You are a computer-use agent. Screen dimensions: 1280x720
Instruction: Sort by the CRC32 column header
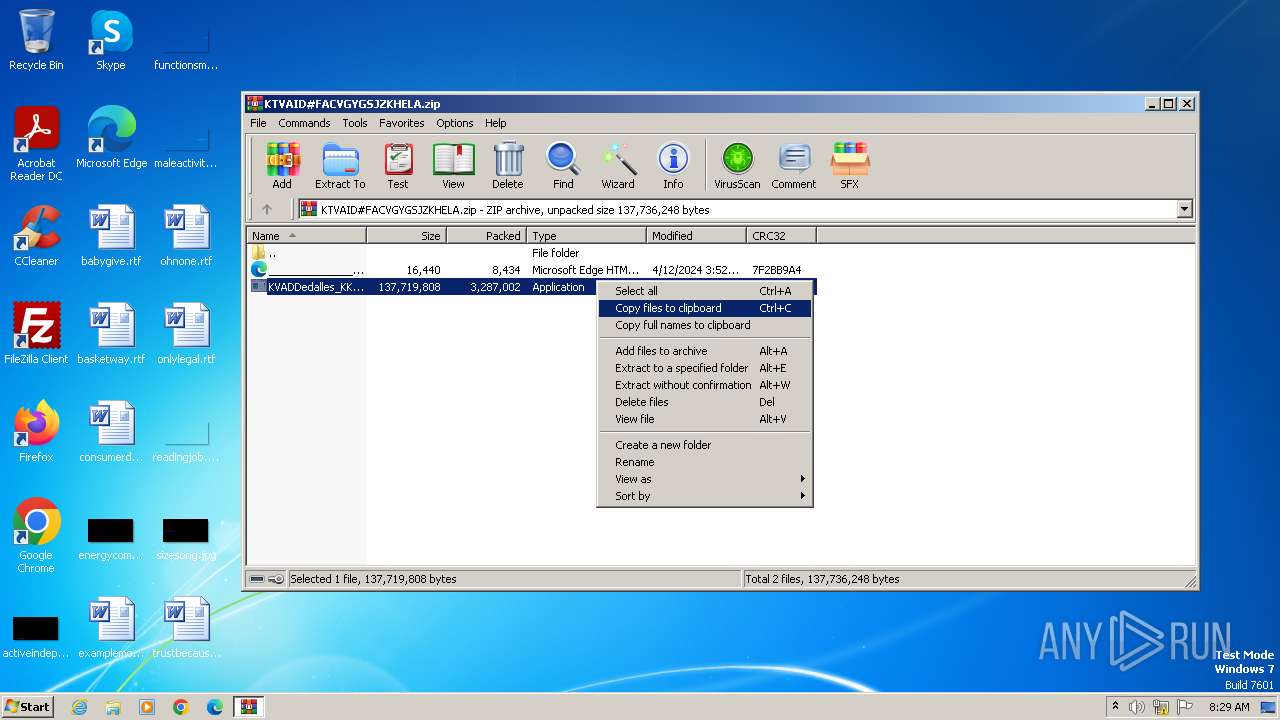click(x=781, y=236)
